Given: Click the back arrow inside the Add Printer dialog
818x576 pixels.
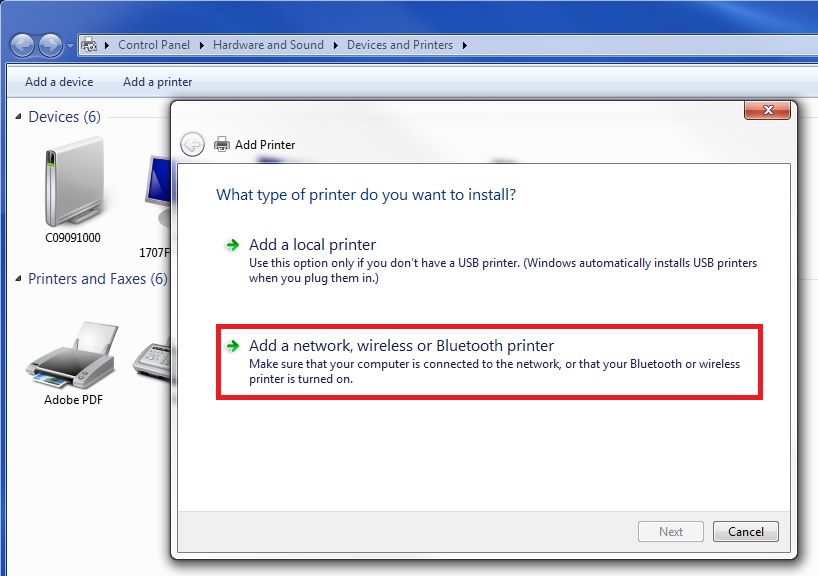Looking at the screenshot, I should (x=191, y=143).
